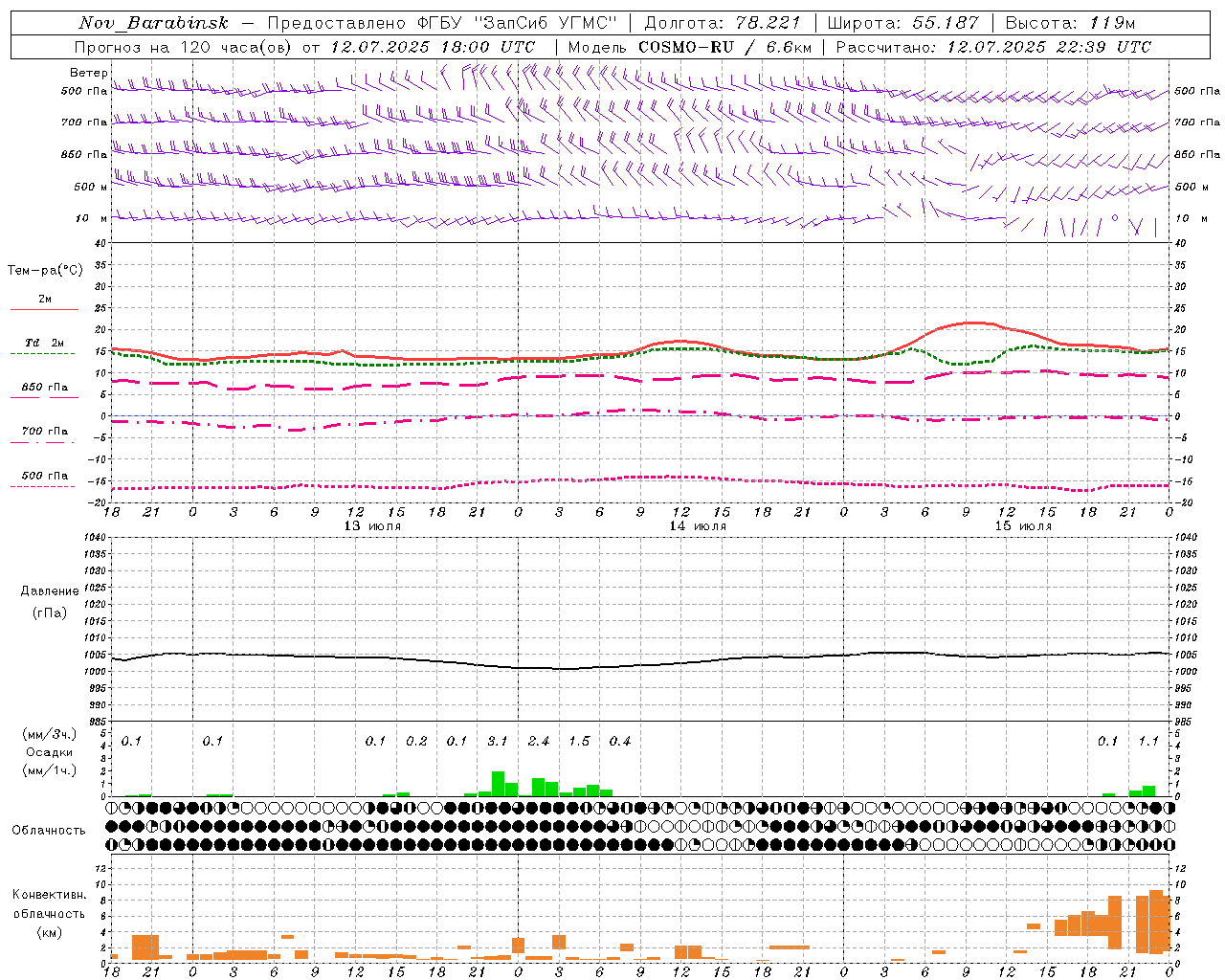Click the Td 2м dew point legend
1225x980 pixels.
click(x=44, y=343)
